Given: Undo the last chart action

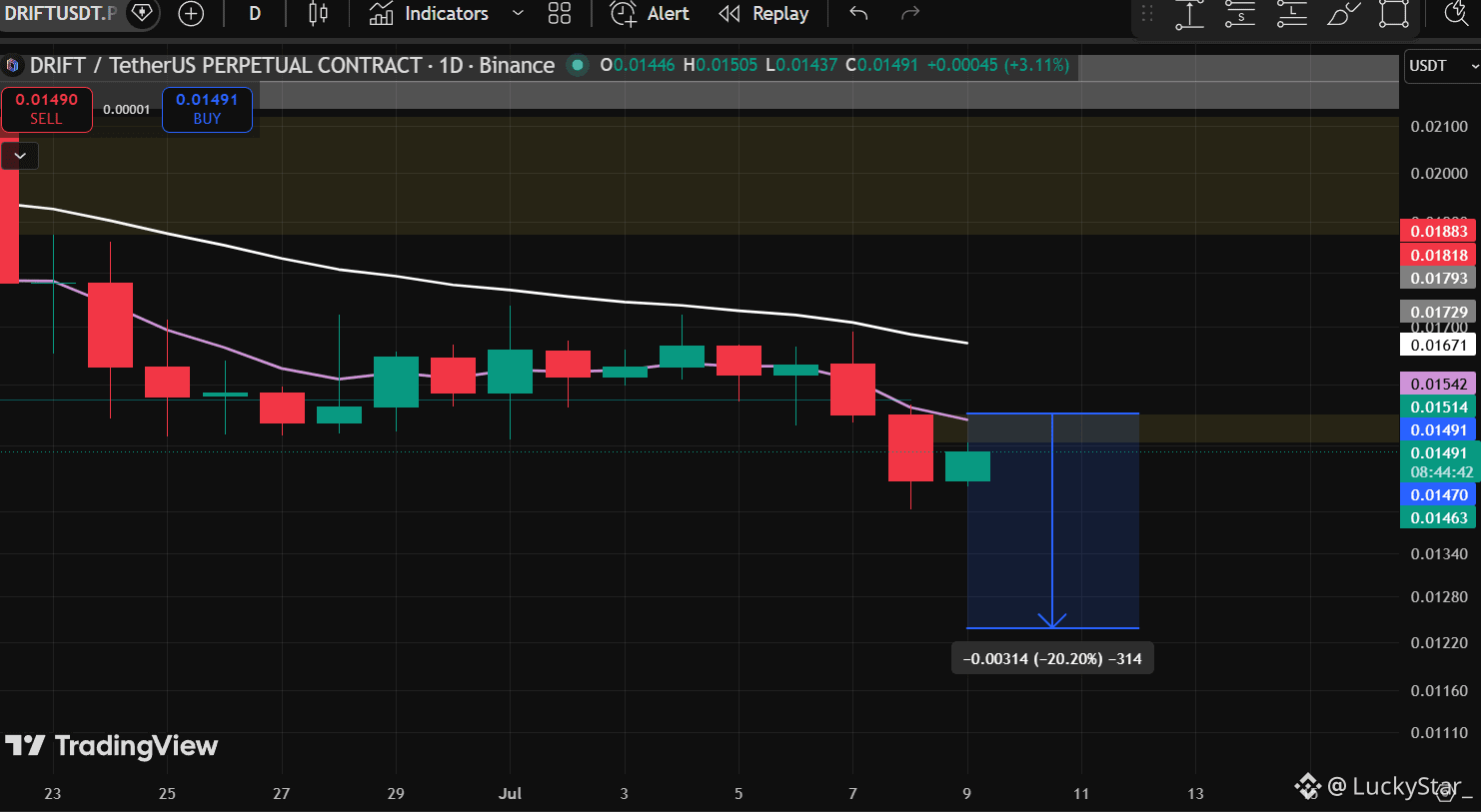Looking at the screenshot, I should tap(858, 14).
